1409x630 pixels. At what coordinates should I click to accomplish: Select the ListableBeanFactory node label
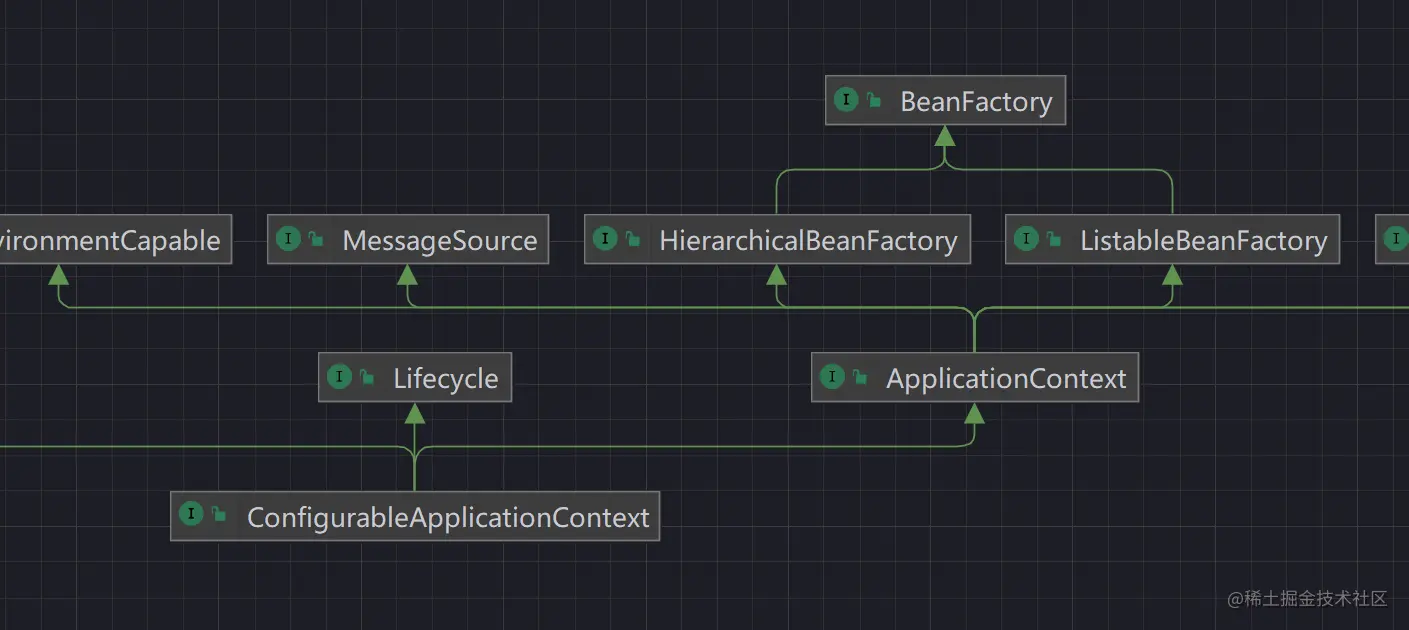point(1203,240)
